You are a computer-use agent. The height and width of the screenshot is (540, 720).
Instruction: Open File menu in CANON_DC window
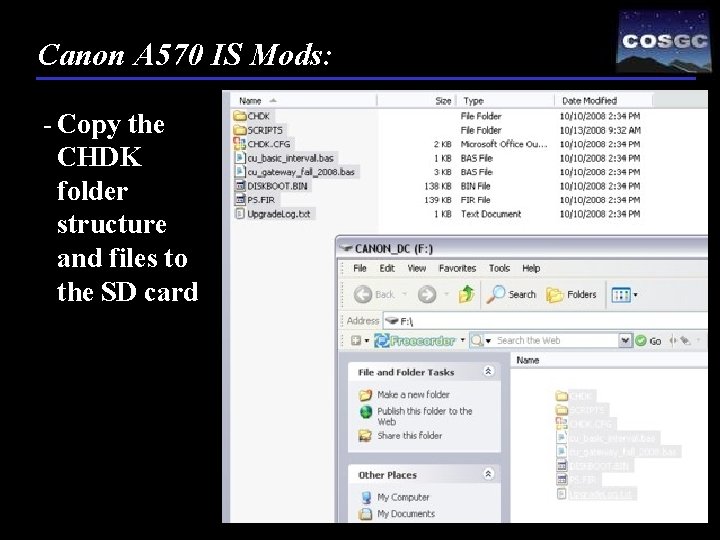coord(360,268)
